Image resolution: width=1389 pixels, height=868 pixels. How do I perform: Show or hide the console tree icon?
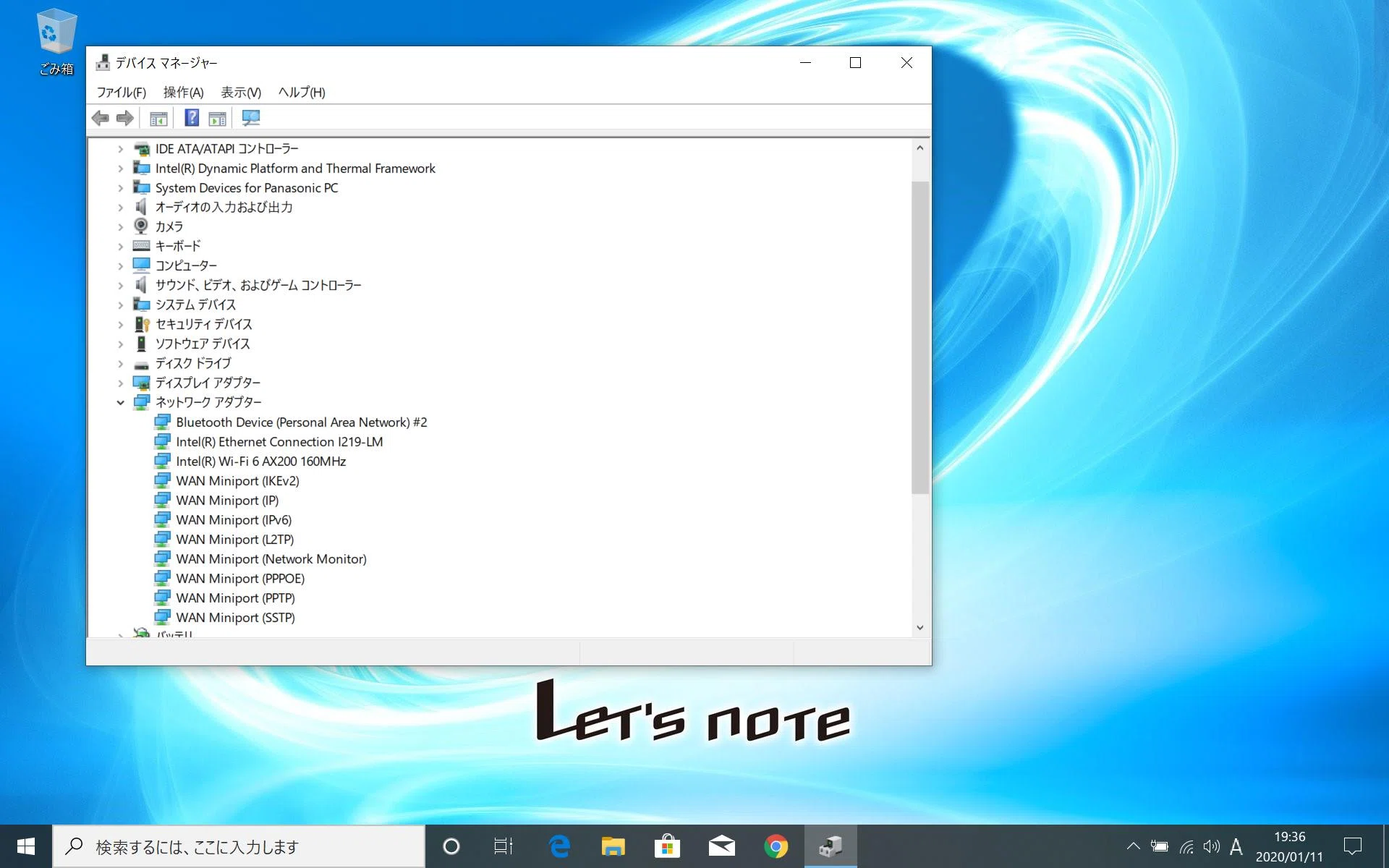point(158,118)
